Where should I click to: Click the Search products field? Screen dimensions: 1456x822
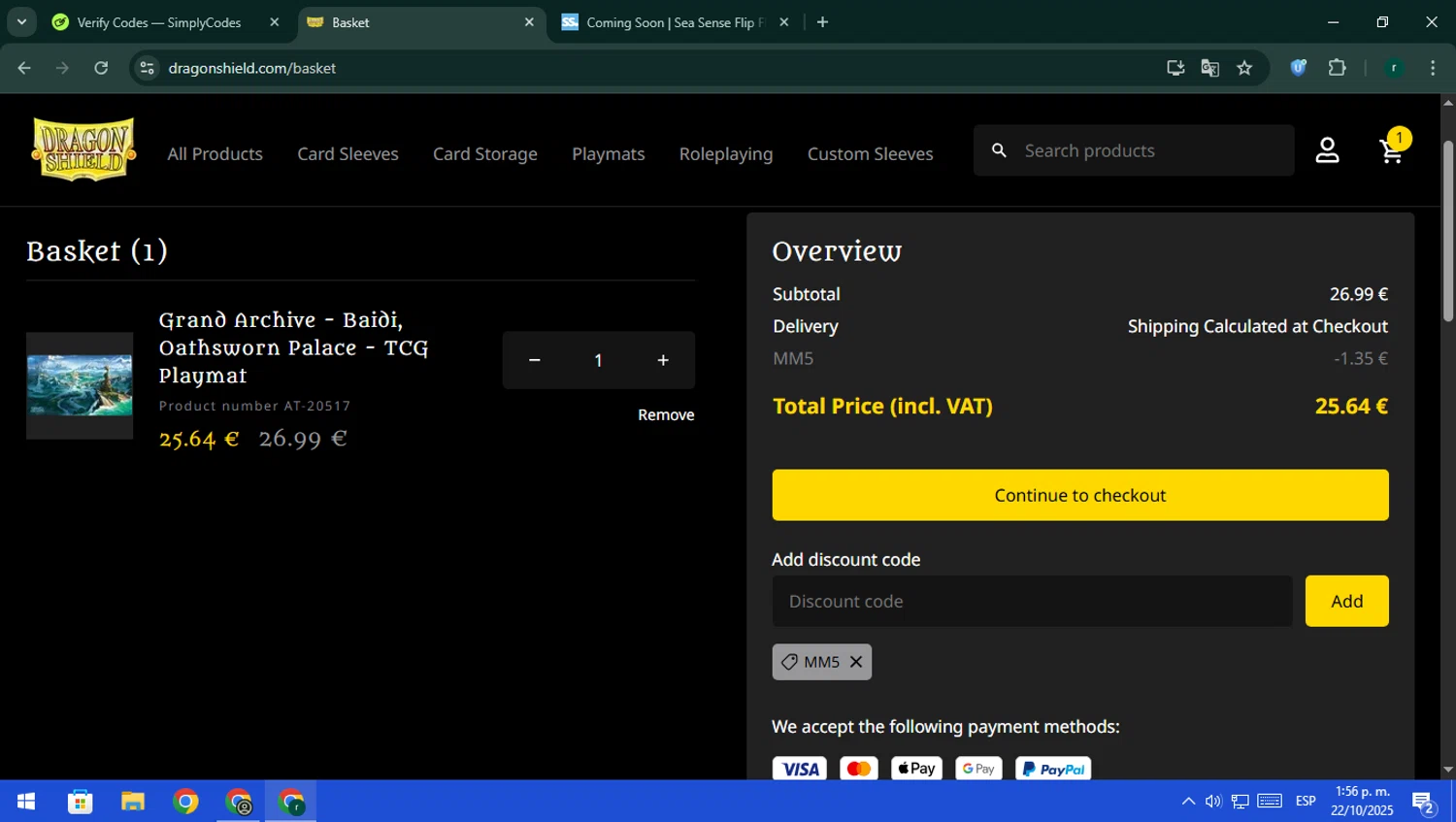click(1134, 150)
